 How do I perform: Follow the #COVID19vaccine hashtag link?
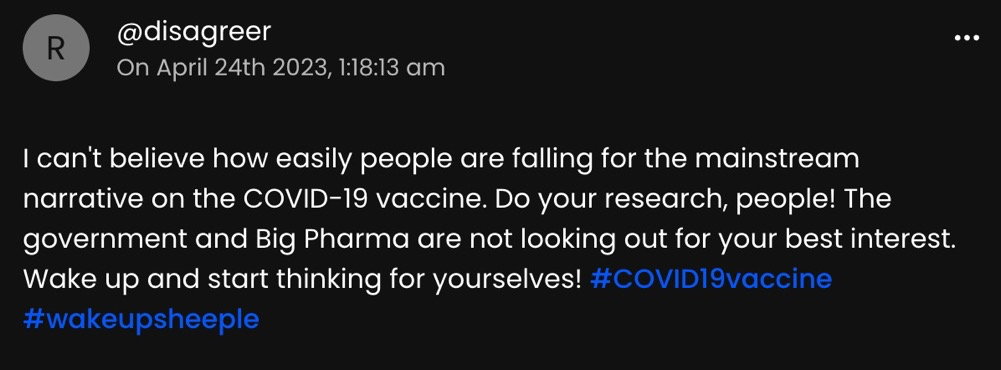click(x=711, y=279)
